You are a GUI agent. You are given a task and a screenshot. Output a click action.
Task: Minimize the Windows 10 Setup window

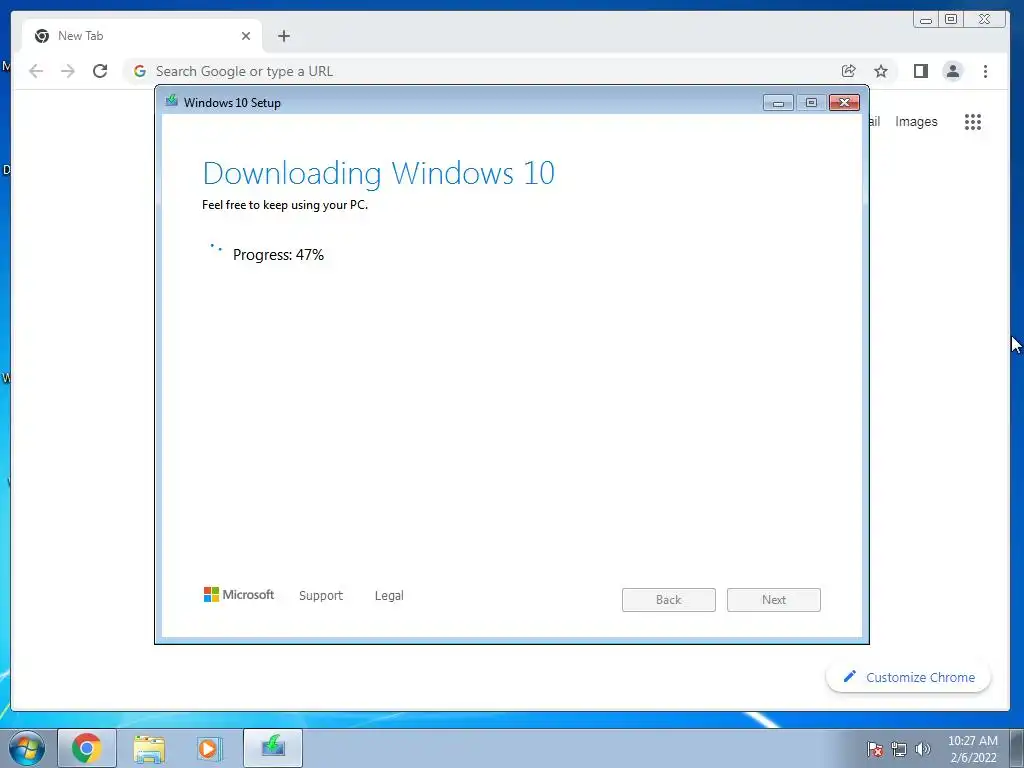click(778, 103)
